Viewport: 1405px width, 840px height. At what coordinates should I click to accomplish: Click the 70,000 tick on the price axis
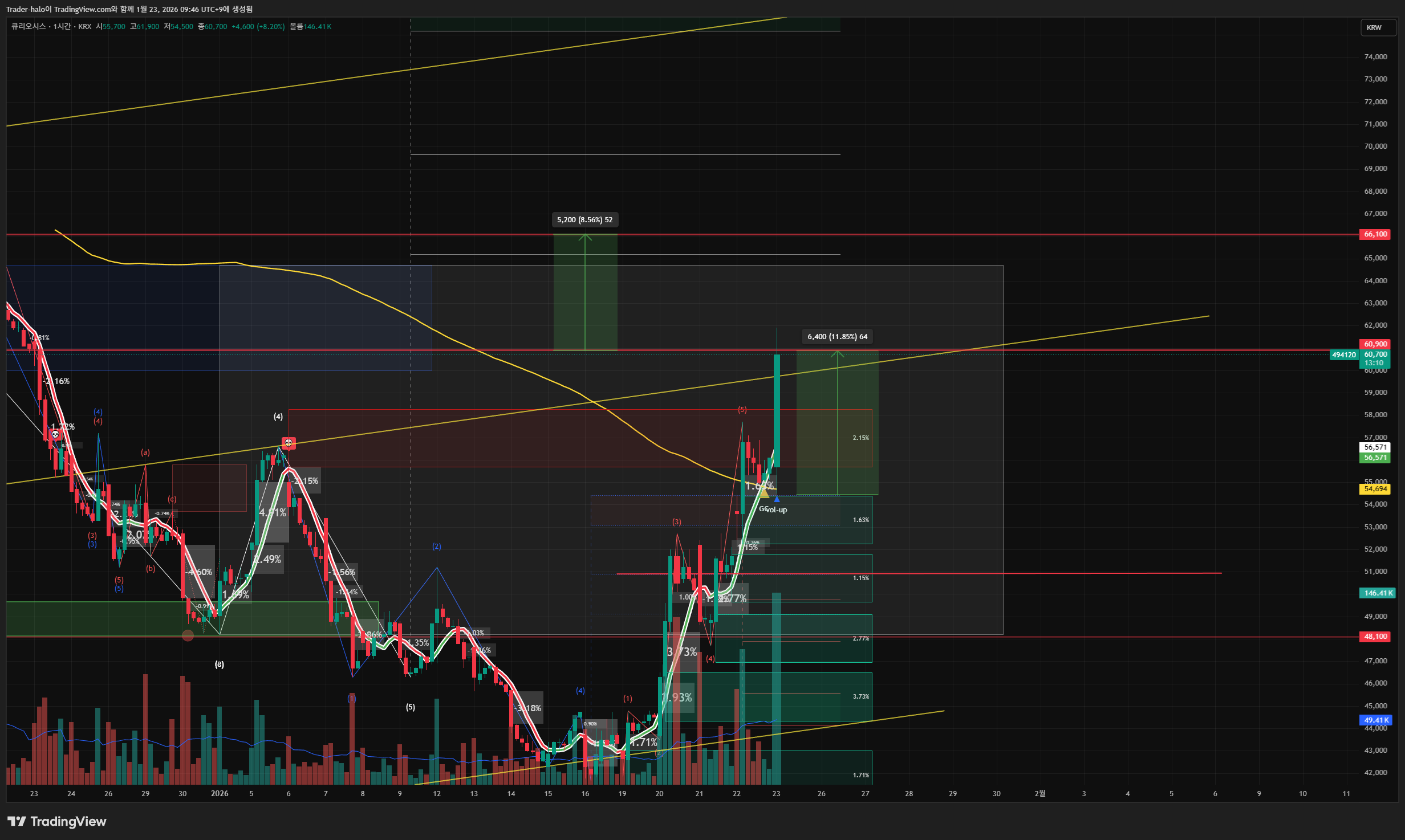(x=1375, y=146)
